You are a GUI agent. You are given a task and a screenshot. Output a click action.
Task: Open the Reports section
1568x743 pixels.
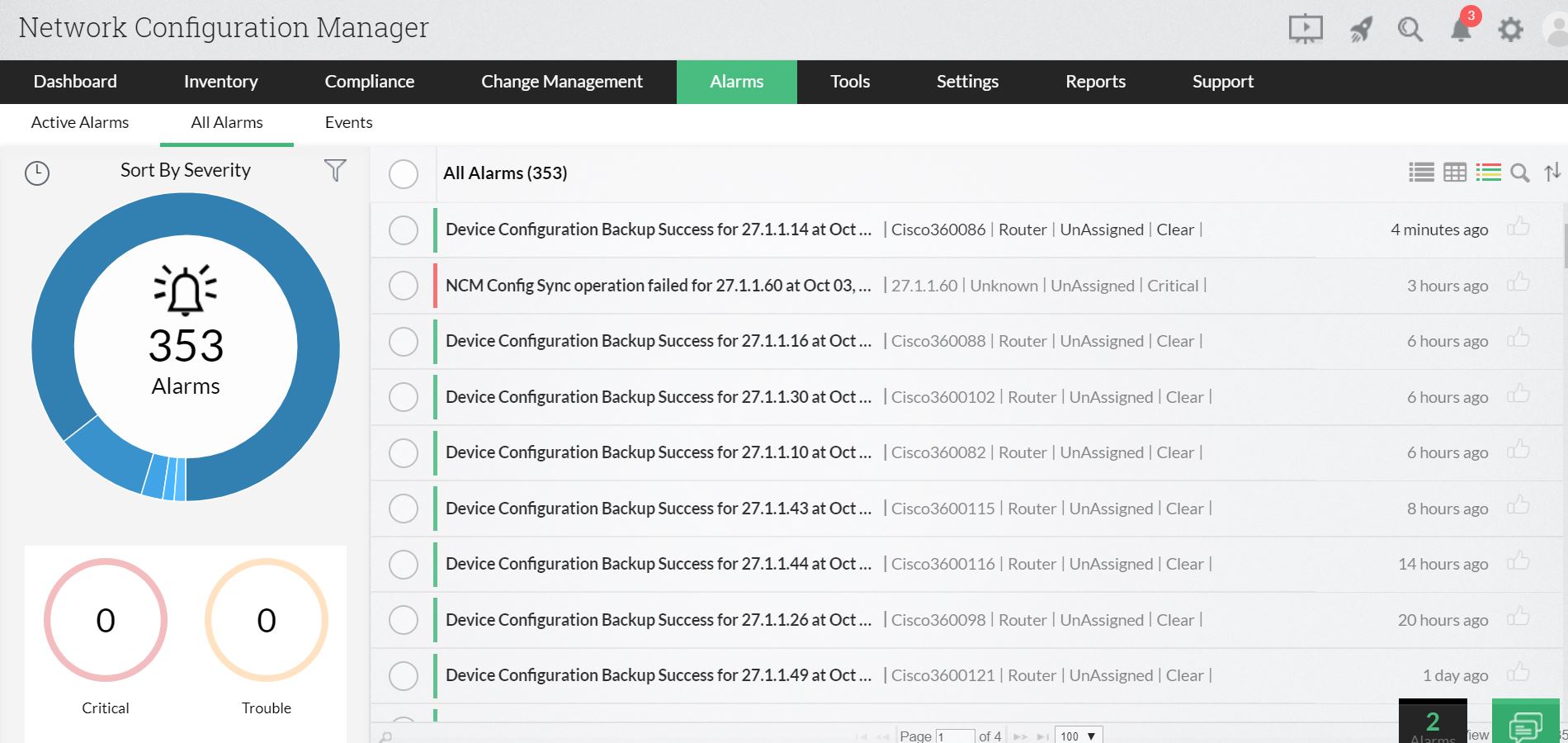[x=1095, y=82]
